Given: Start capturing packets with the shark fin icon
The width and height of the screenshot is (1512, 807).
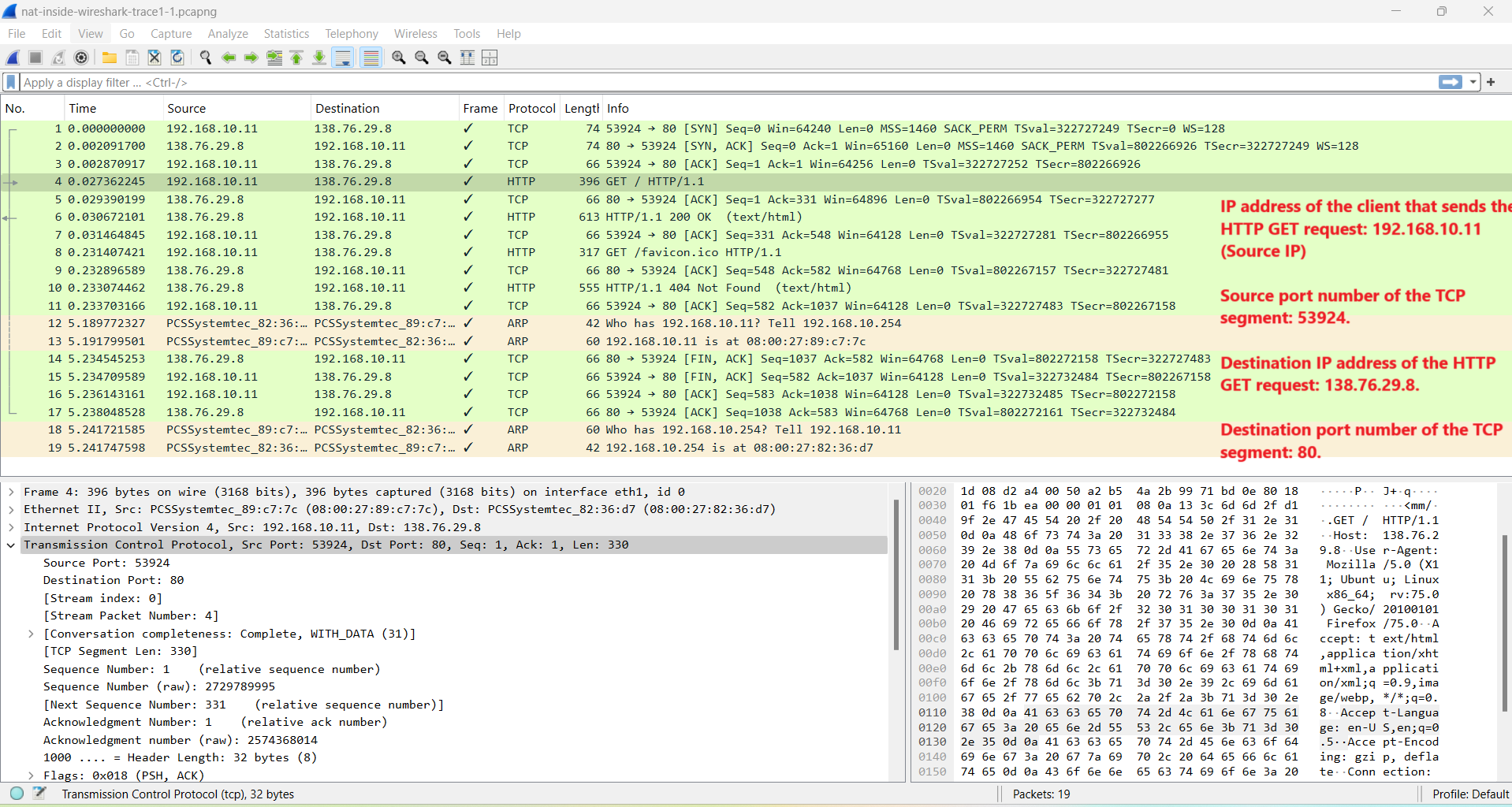Looking at the screenshot, I should click(13, 58).
